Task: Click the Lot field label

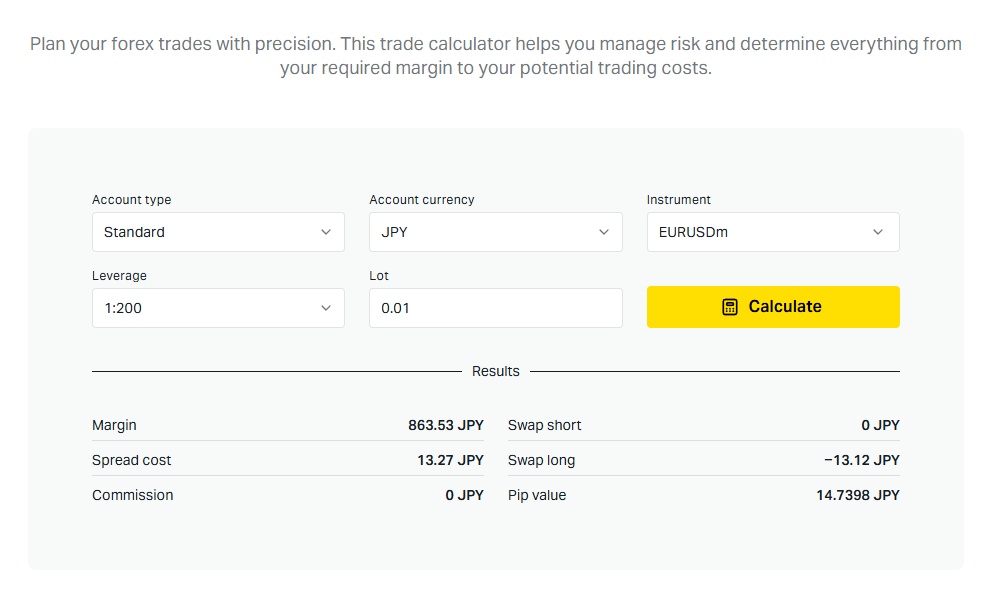Action: [379, 276]
